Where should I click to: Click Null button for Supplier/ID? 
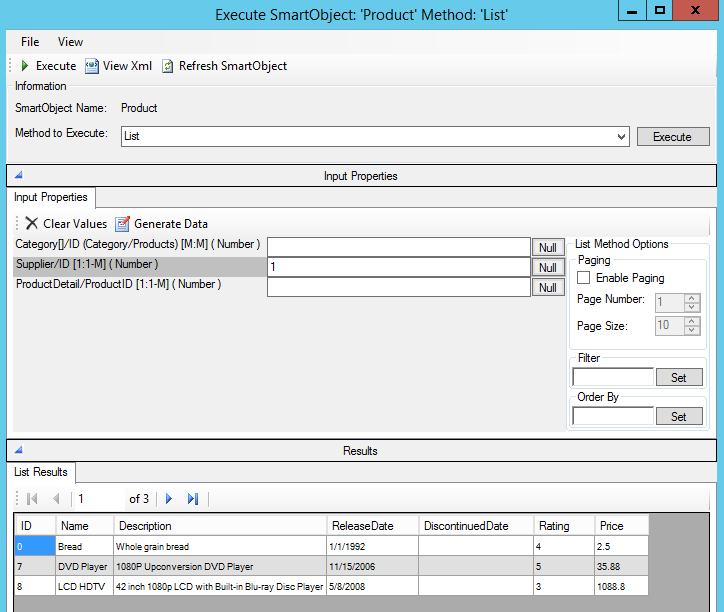547,267
